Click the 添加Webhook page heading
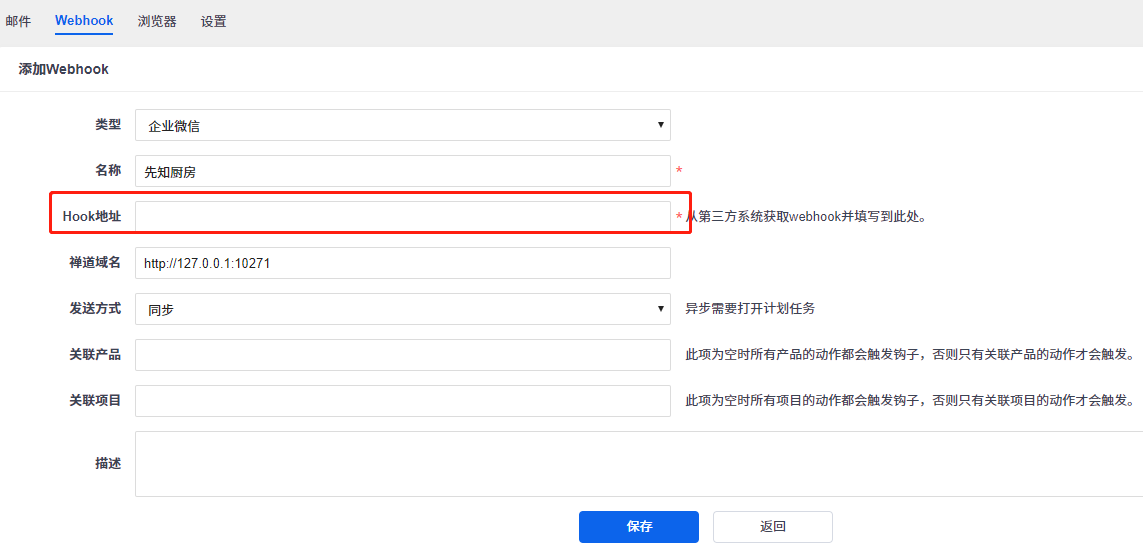1143x551 pixels. point(64,70)
